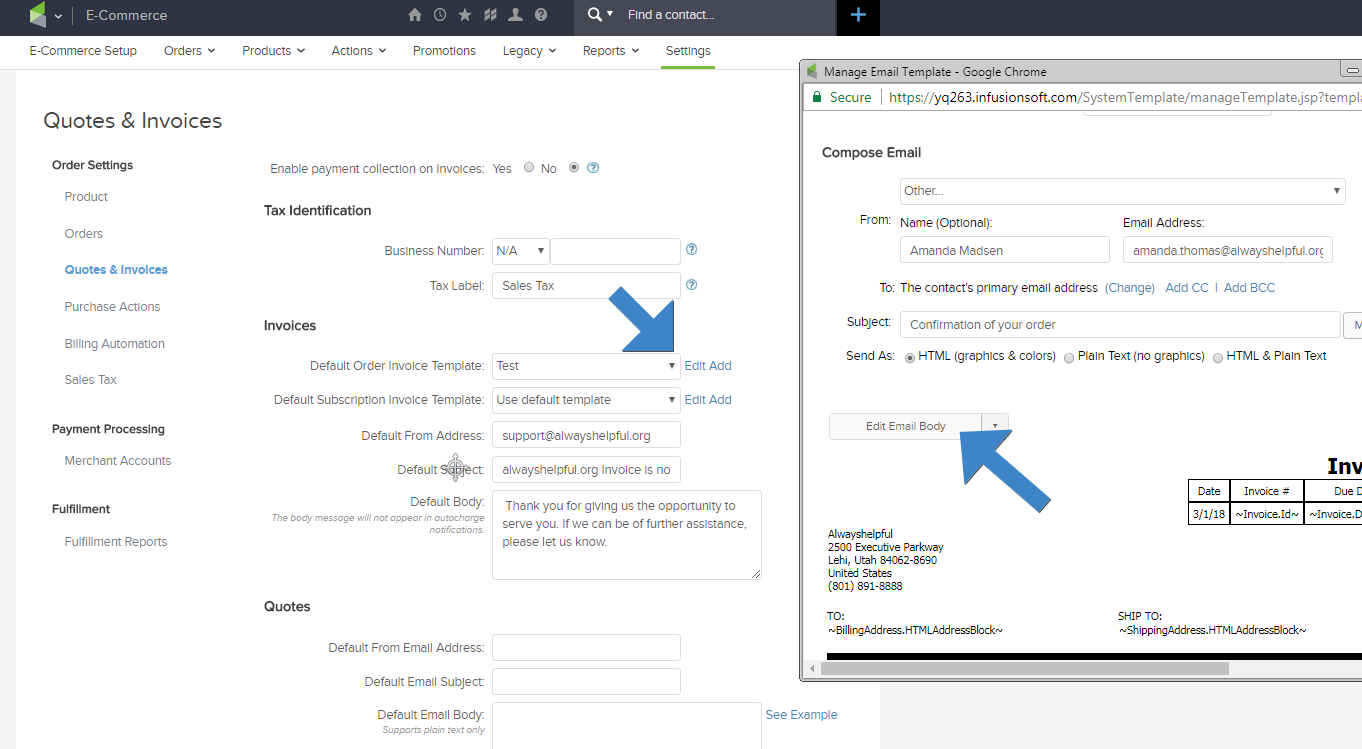Focus Quotes Default Email Subject field

[586, 682]
